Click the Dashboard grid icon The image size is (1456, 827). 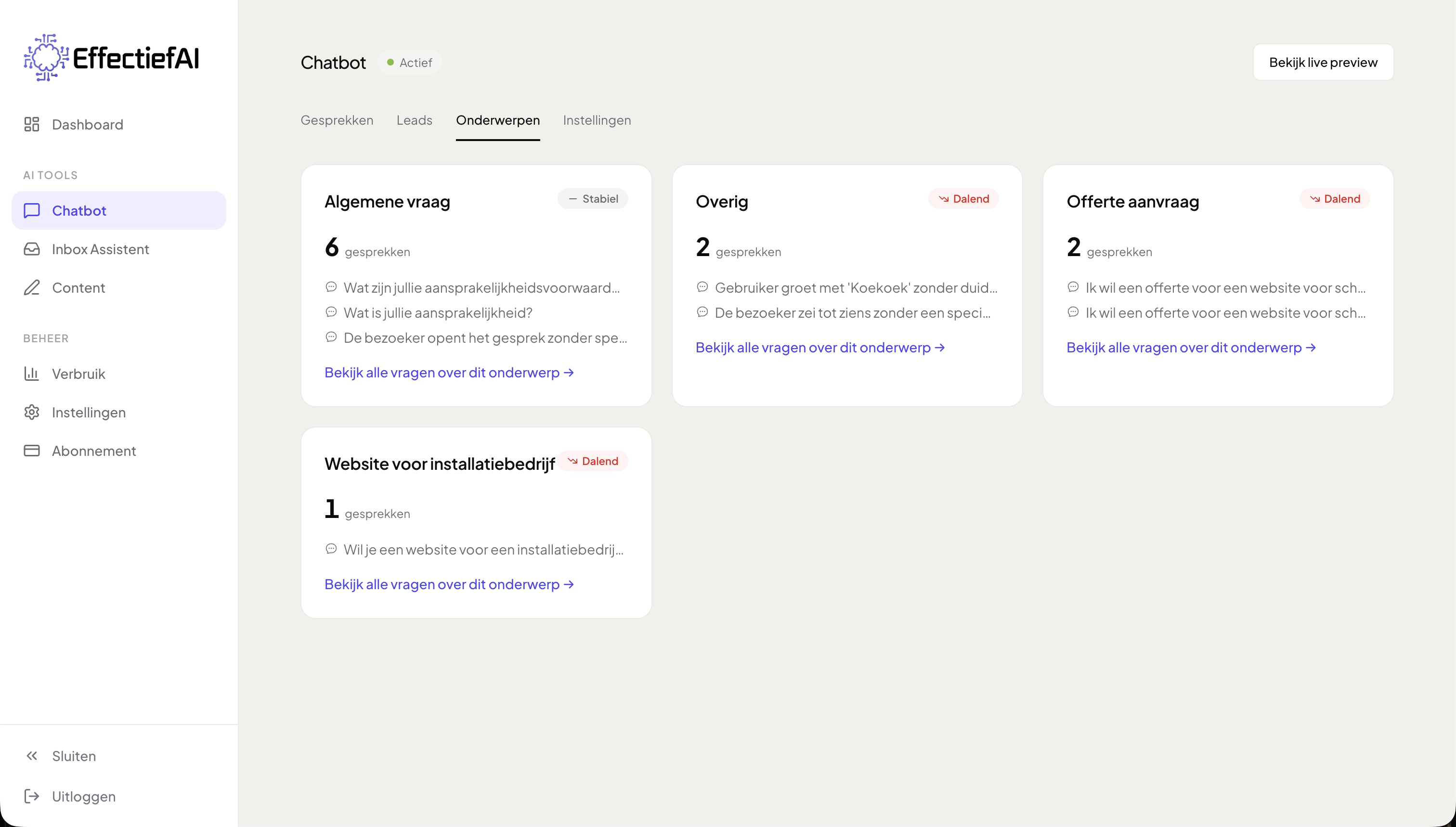pyautogui.click(x=32, y=124)
